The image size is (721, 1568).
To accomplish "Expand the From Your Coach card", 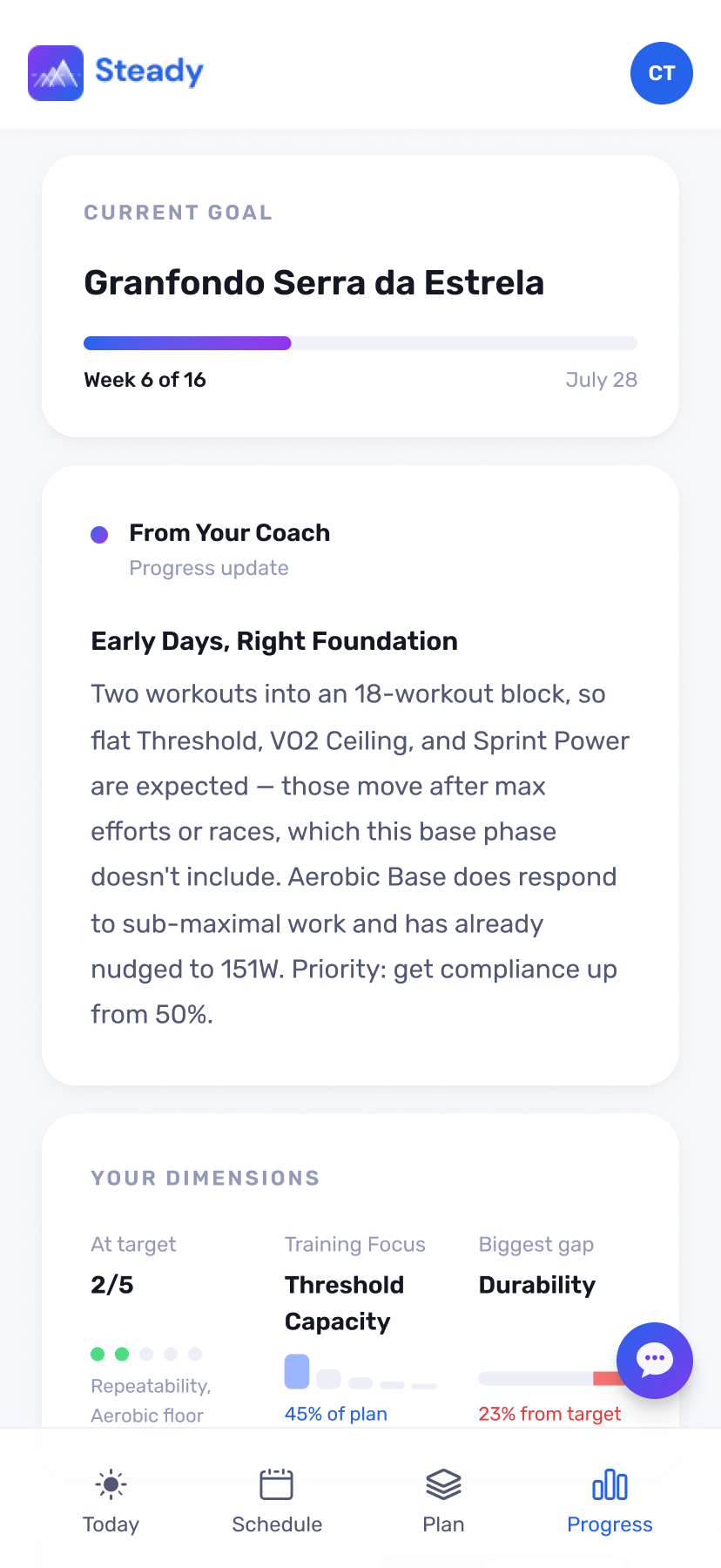I will coord(360,775).
